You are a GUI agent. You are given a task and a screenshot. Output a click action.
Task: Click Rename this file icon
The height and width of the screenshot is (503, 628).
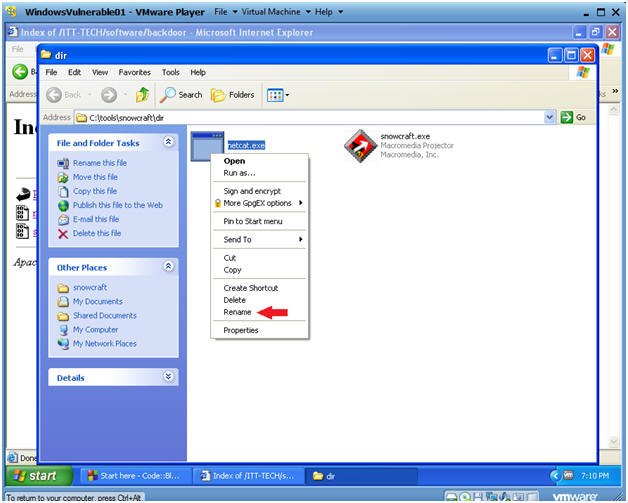point(63,163)
